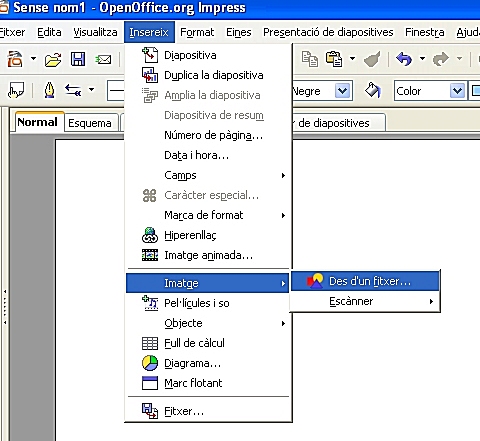
Task: Choose Diagrama... menu entry
Action: pos(208,363)
